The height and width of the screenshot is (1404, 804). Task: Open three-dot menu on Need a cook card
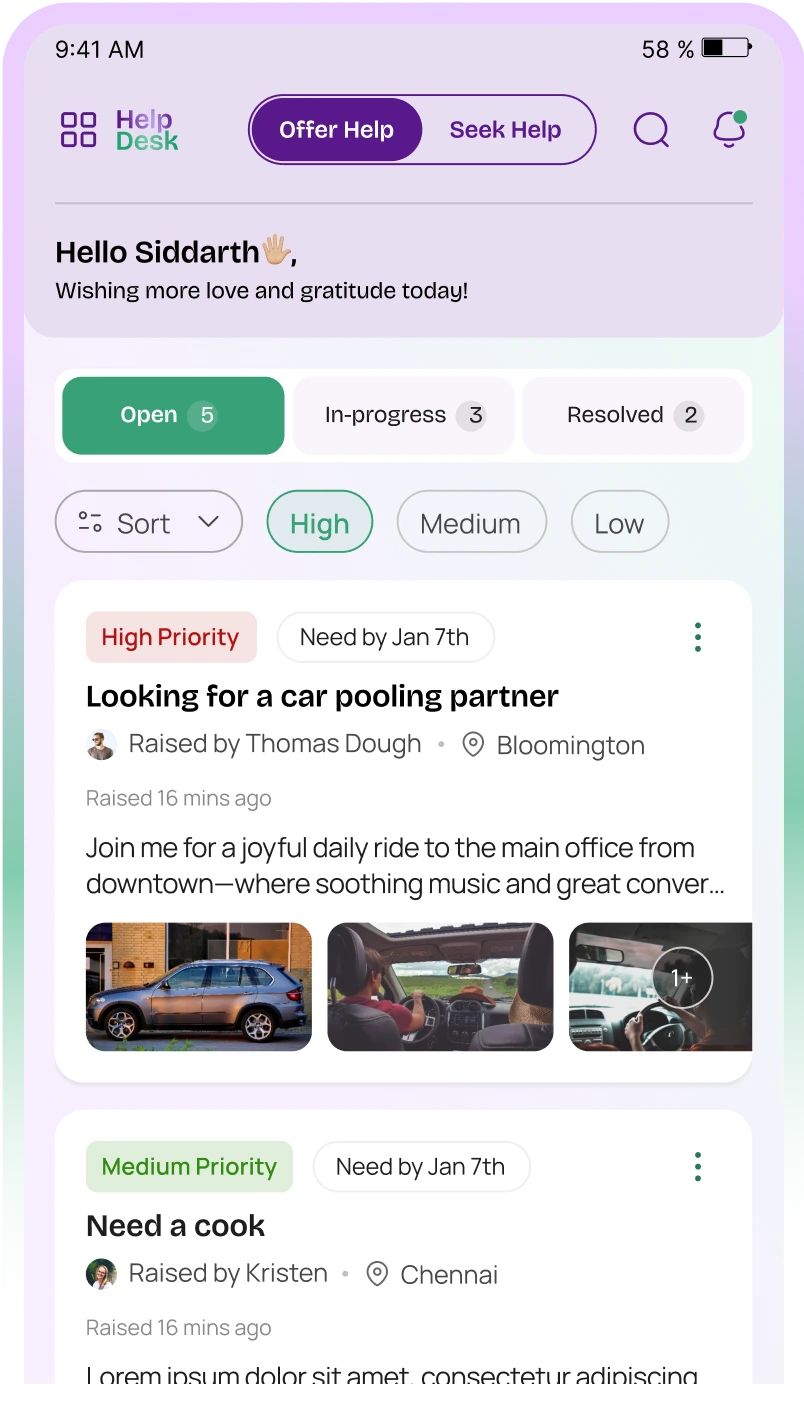698,1166
